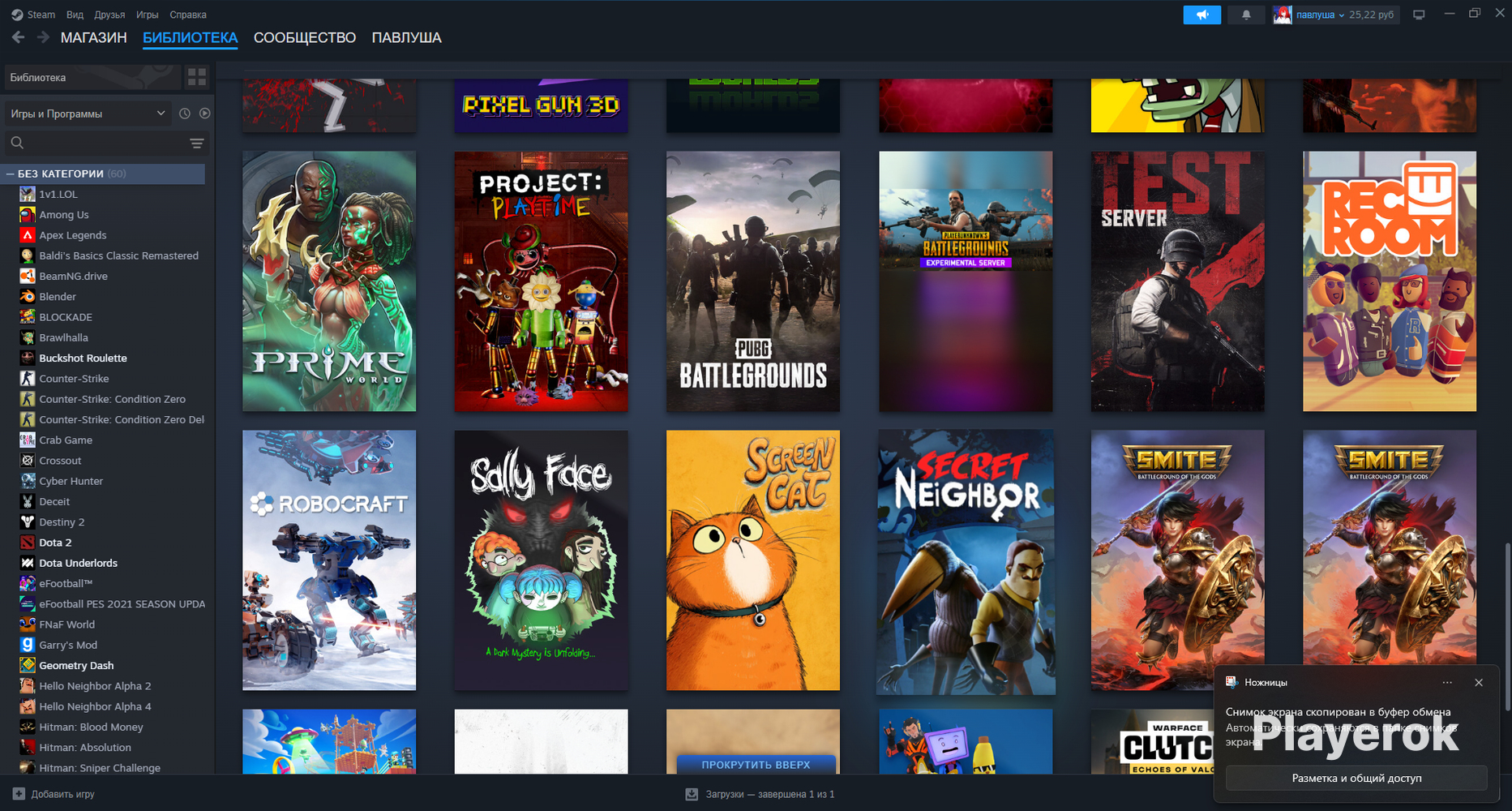Click the Steam logo icon in the menu bar

[17, 15]
